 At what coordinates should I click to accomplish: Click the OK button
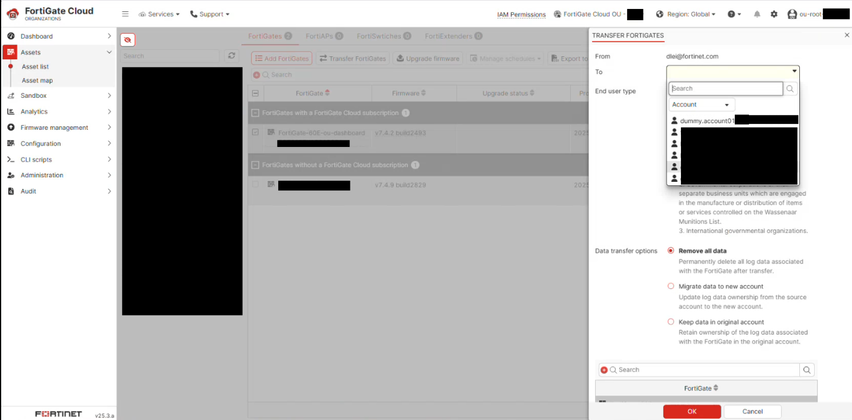[x=692, y=411]
